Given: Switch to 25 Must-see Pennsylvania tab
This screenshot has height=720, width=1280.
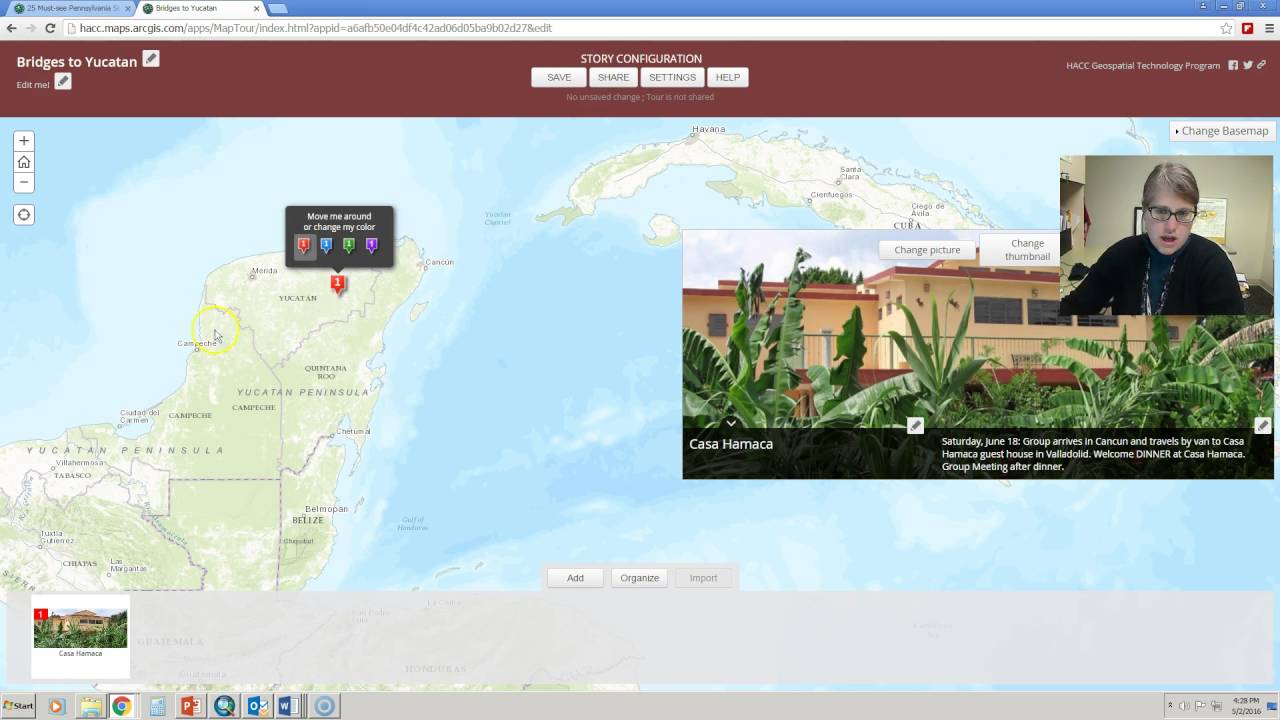Looking at the screenshot, I should 70,8.
